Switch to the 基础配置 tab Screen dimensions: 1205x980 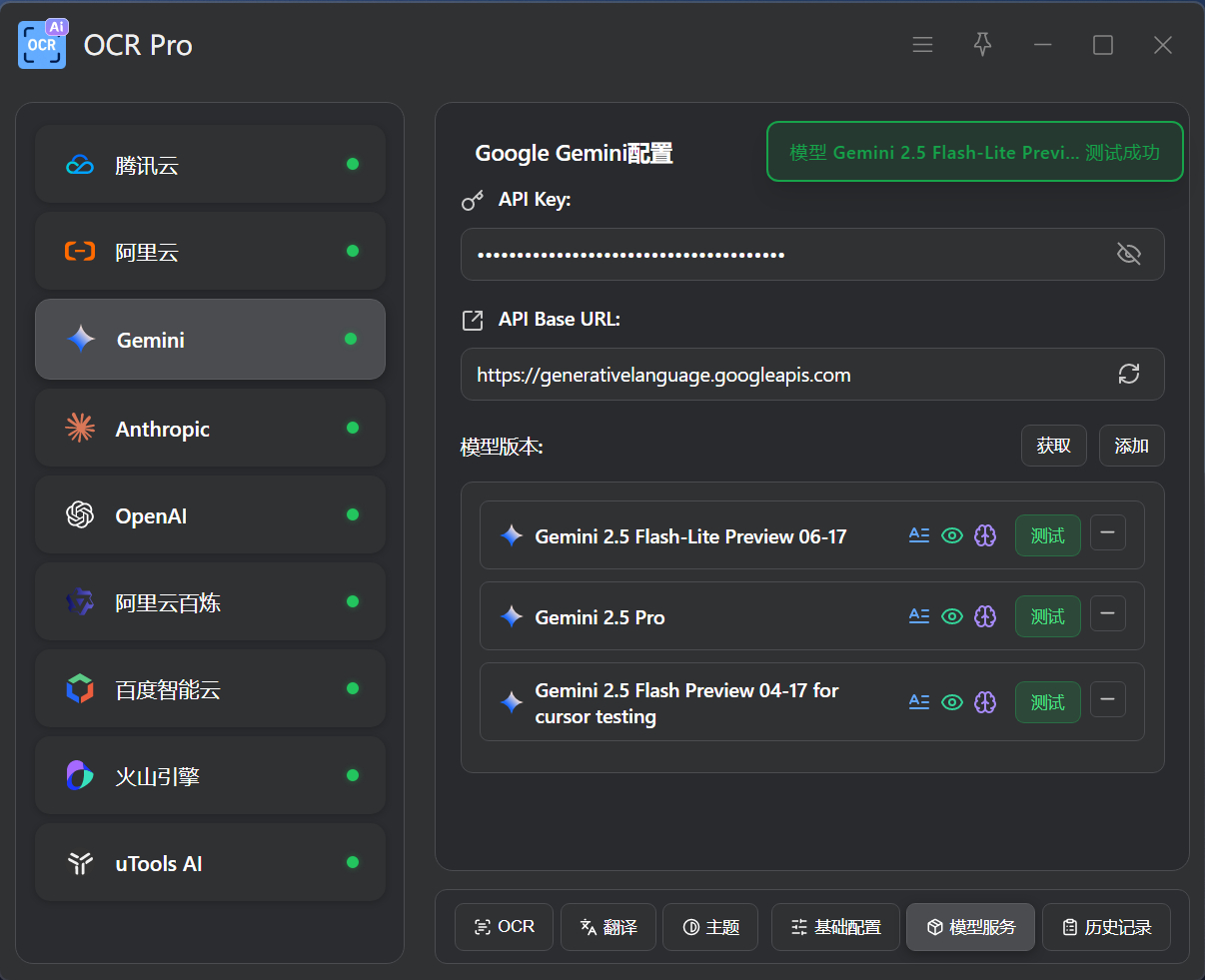click(x=835, y=927)
